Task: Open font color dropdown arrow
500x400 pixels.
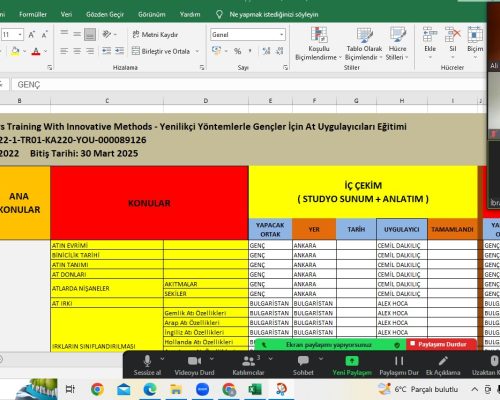Action: tap(45, 51)
